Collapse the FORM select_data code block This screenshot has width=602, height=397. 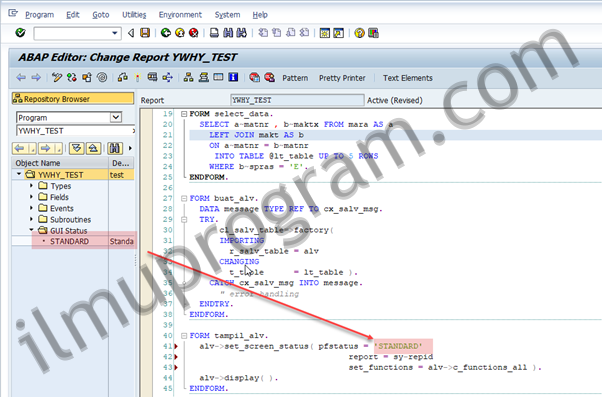coord(184,114)
